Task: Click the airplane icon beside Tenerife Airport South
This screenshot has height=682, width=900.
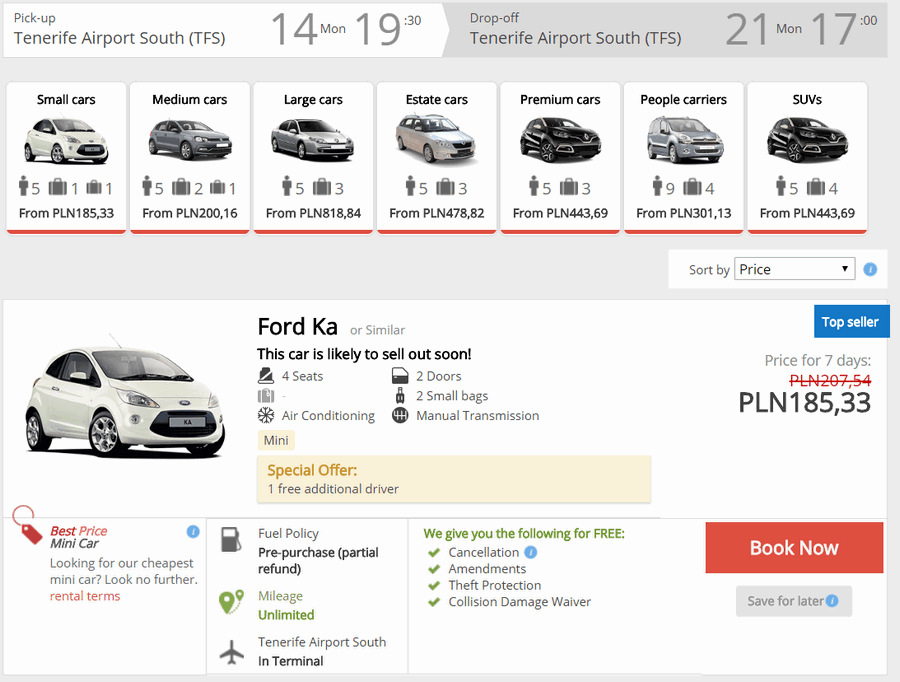Action: tap(231, 653)
